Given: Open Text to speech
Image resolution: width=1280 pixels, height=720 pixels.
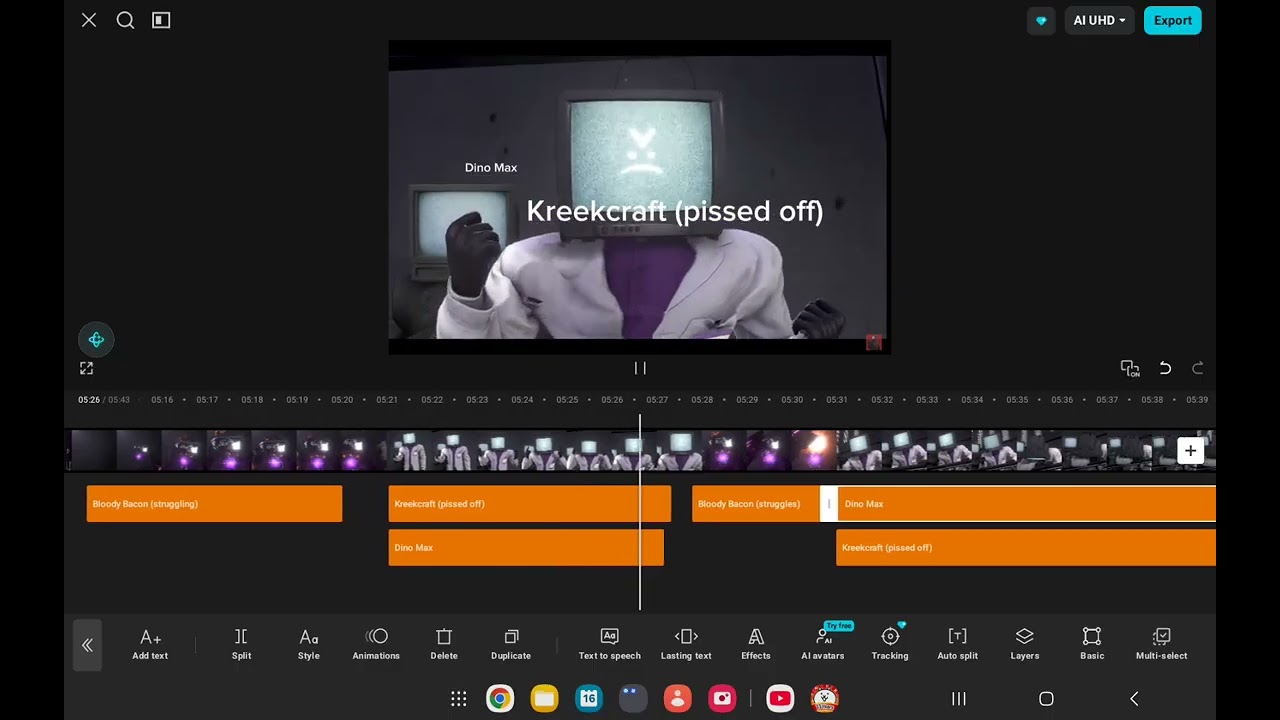Looking at the screenshot, I should [609, 644].
